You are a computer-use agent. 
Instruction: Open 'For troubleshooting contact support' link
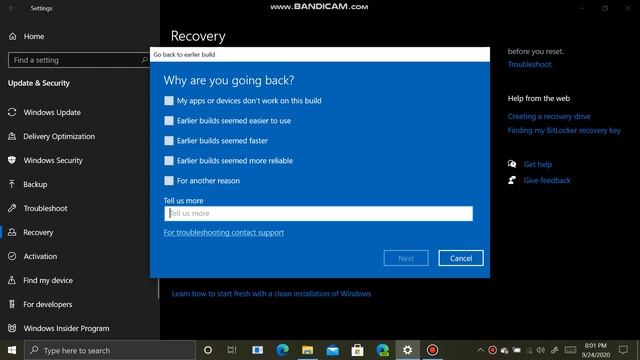tap(224, 233)
